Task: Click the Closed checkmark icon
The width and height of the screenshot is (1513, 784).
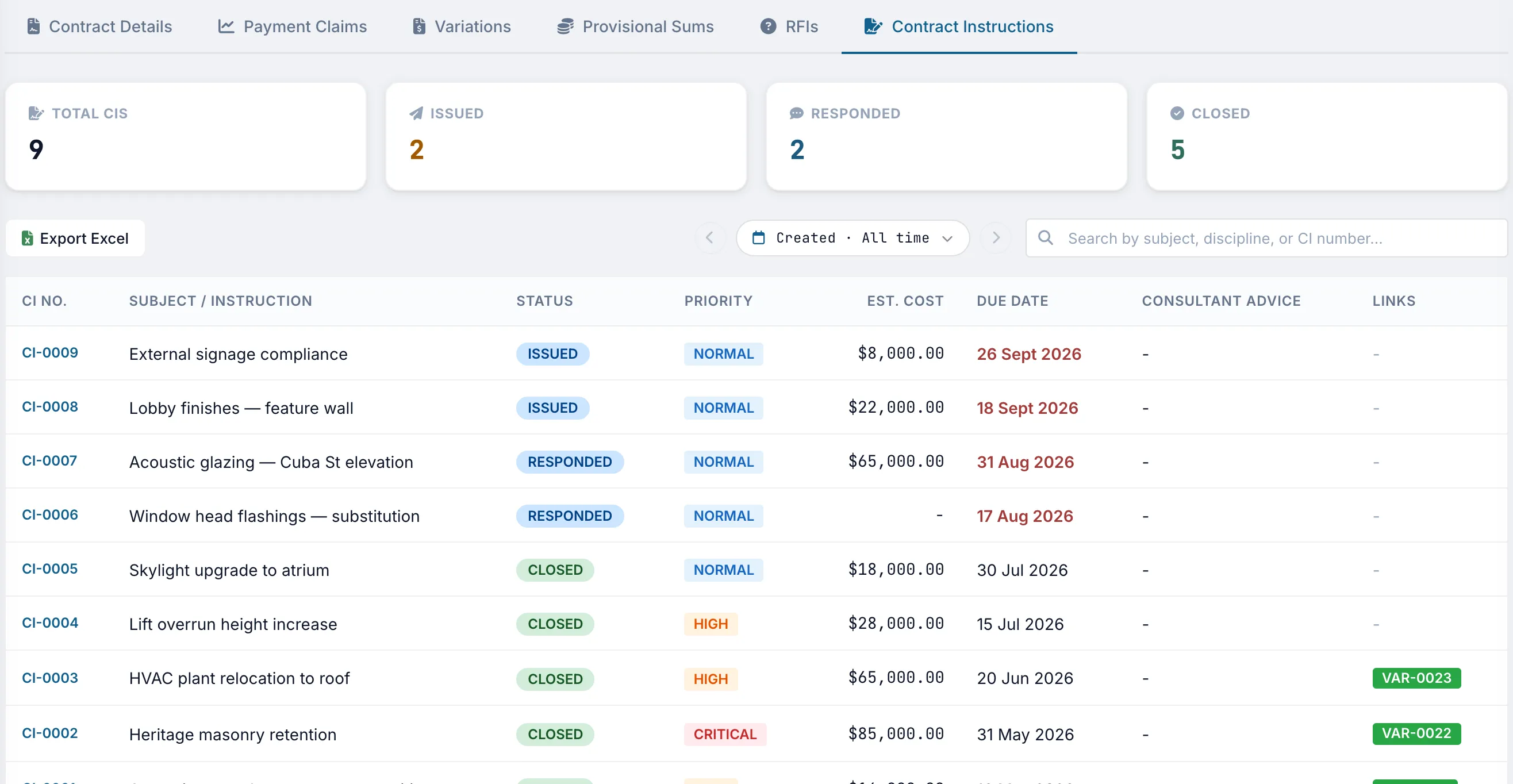Action: pos(1177,113)
